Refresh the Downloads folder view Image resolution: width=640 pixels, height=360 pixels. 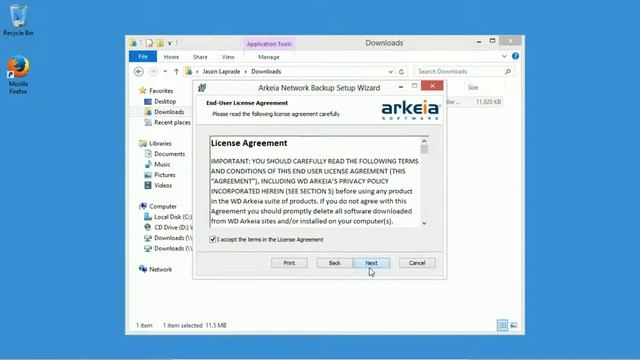click(401, 71)
